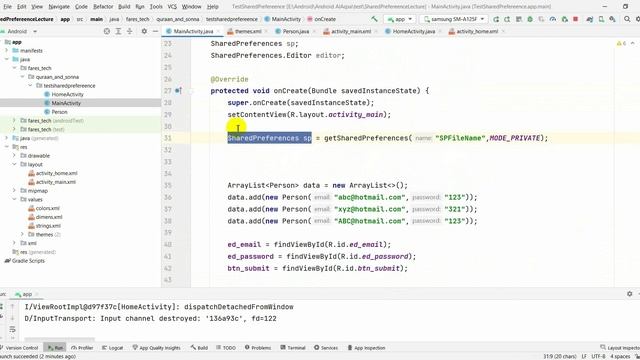Click the warnings indicator in editor corner
Image resolution: width=640 pixels, height=360 pixels.
(621, 43)
